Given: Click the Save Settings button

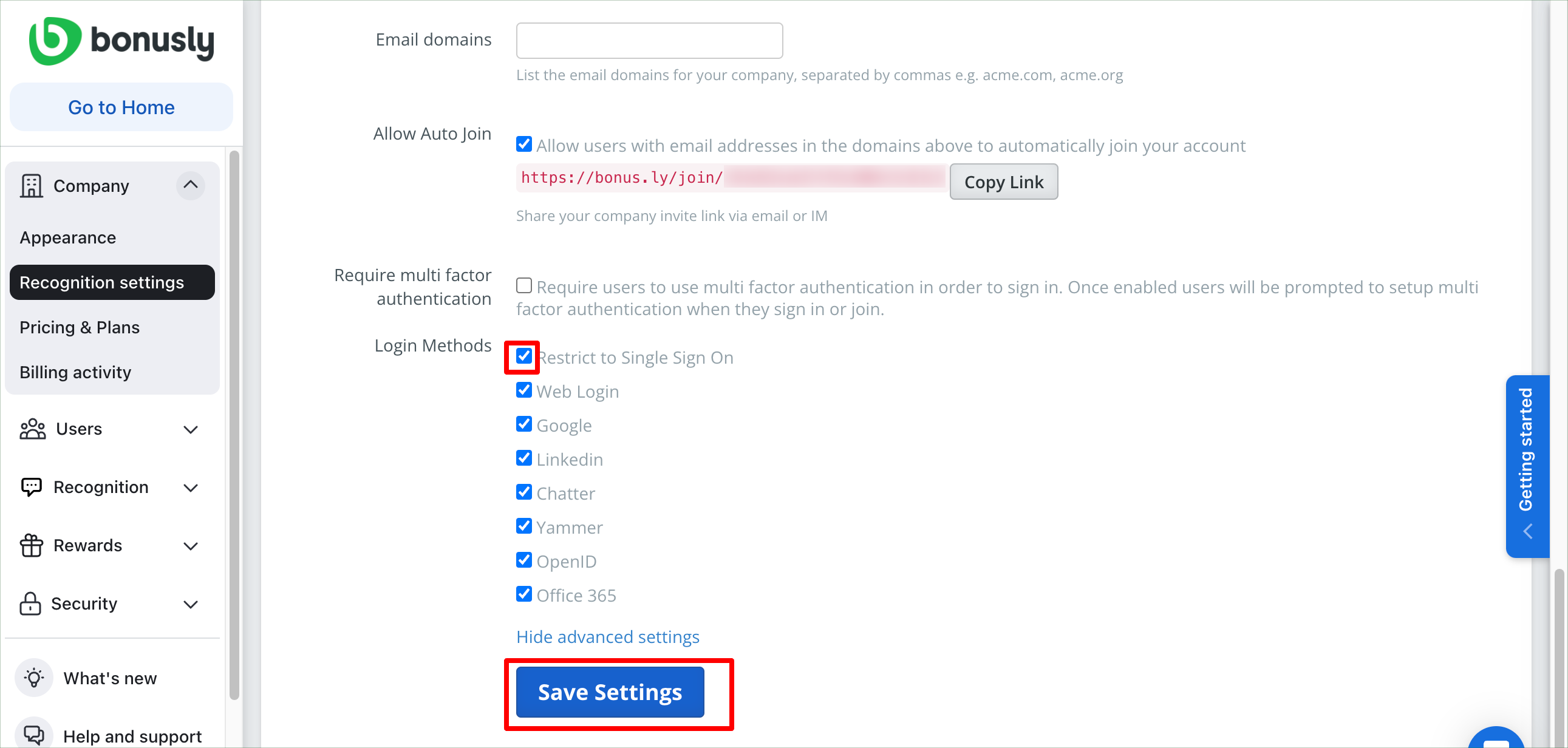Looking at the screenshot, I should [x=610, y=692].
